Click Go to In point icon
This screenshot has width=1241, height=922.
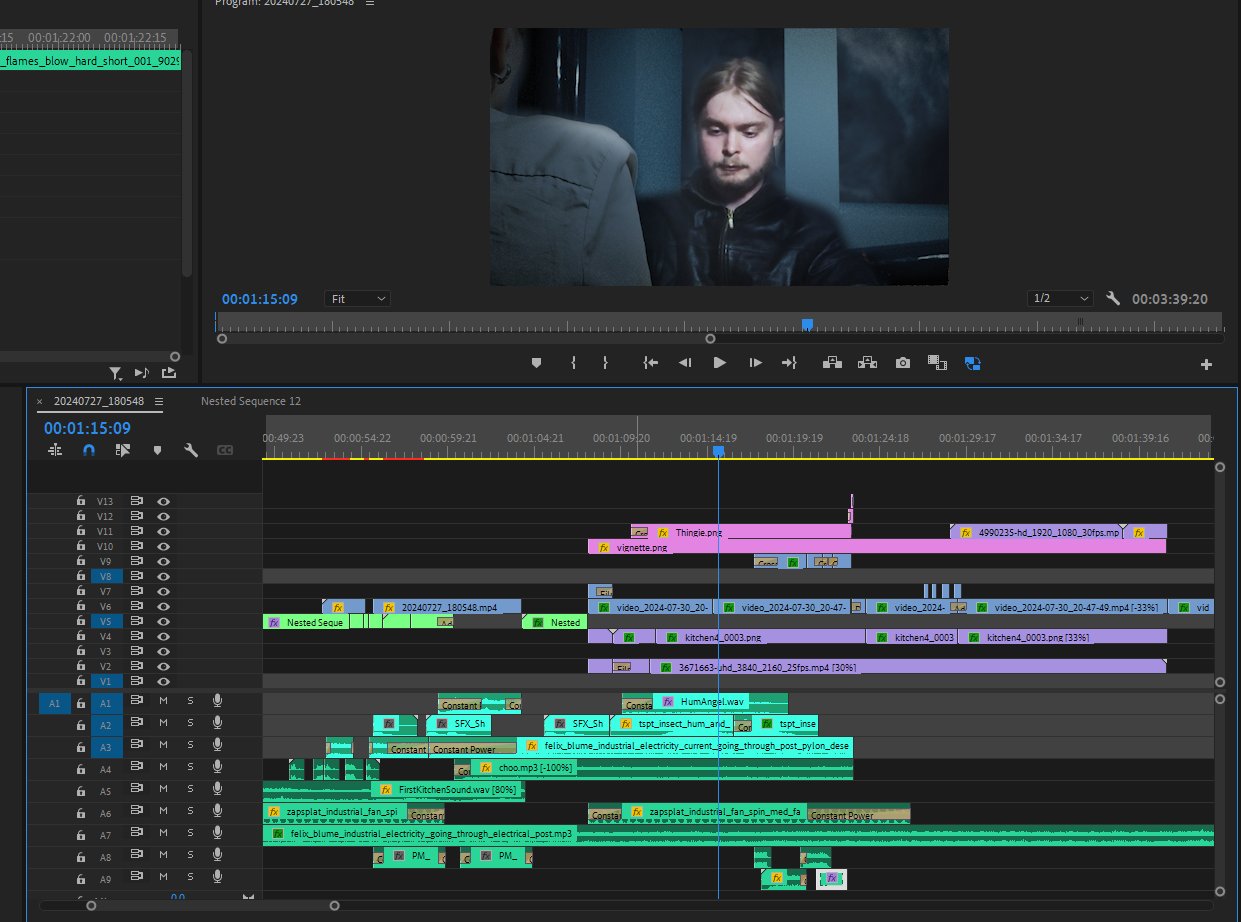[651, 363]
